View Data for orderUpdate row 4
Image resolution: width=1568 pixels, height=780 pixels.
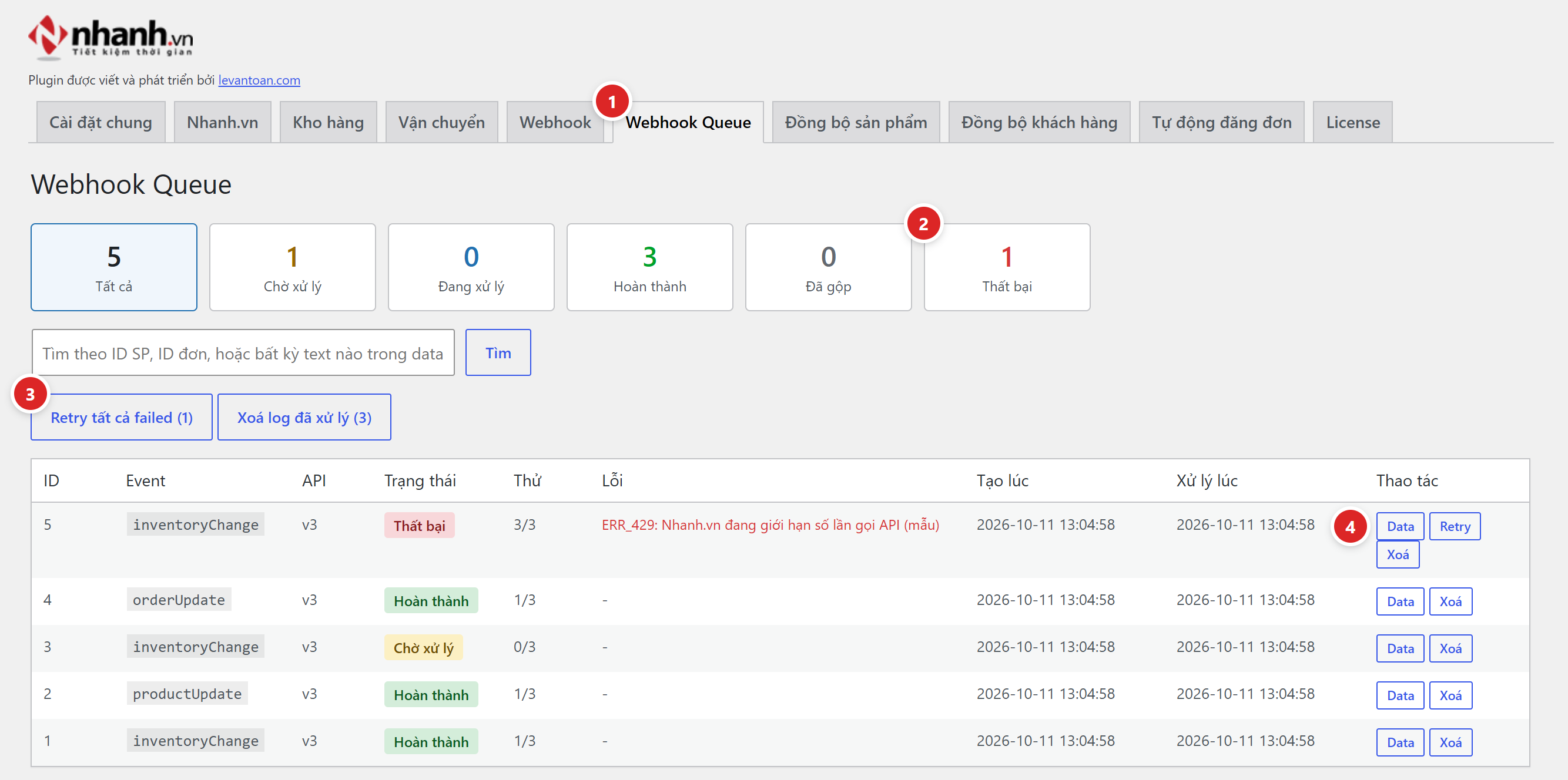pos(1400,601)
